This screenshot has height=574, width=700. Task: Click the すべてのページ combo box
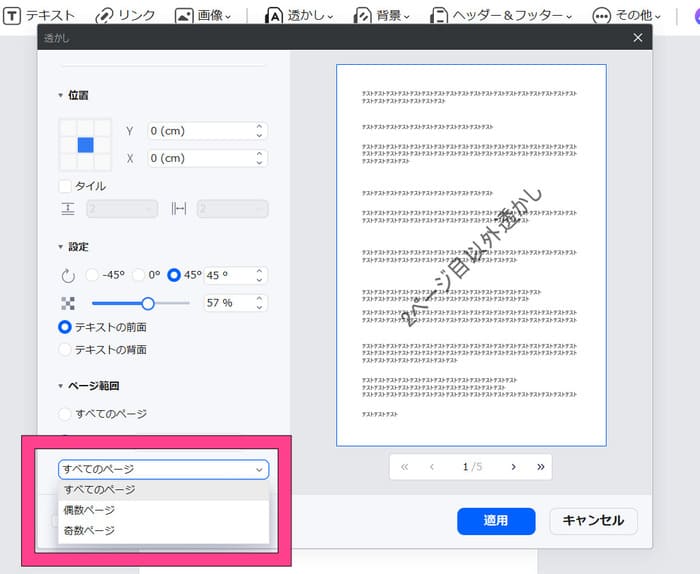click(163, 470)
